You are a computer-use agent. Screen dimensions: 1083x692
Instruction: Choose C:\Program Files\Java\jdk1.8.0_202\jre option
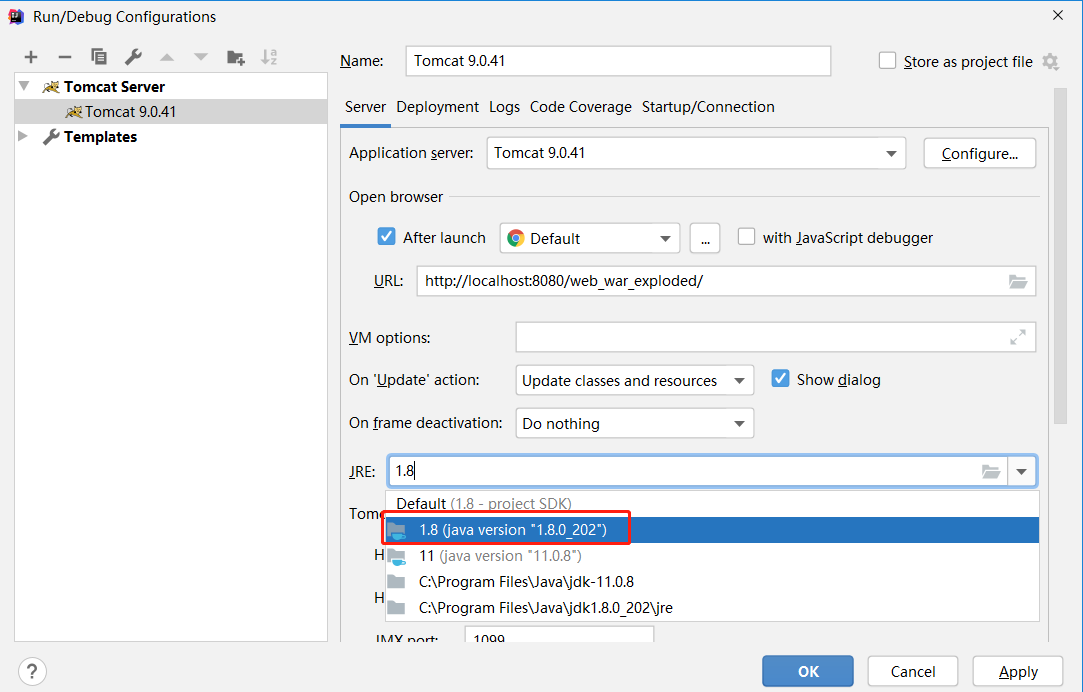712,608
